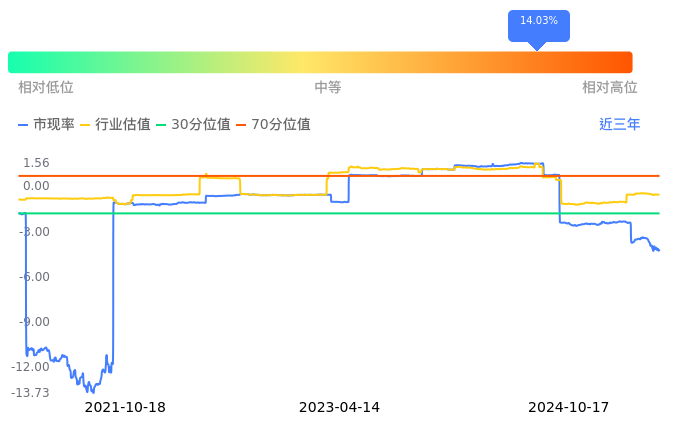Select the 相对高位 label

(x=609, y=88)
